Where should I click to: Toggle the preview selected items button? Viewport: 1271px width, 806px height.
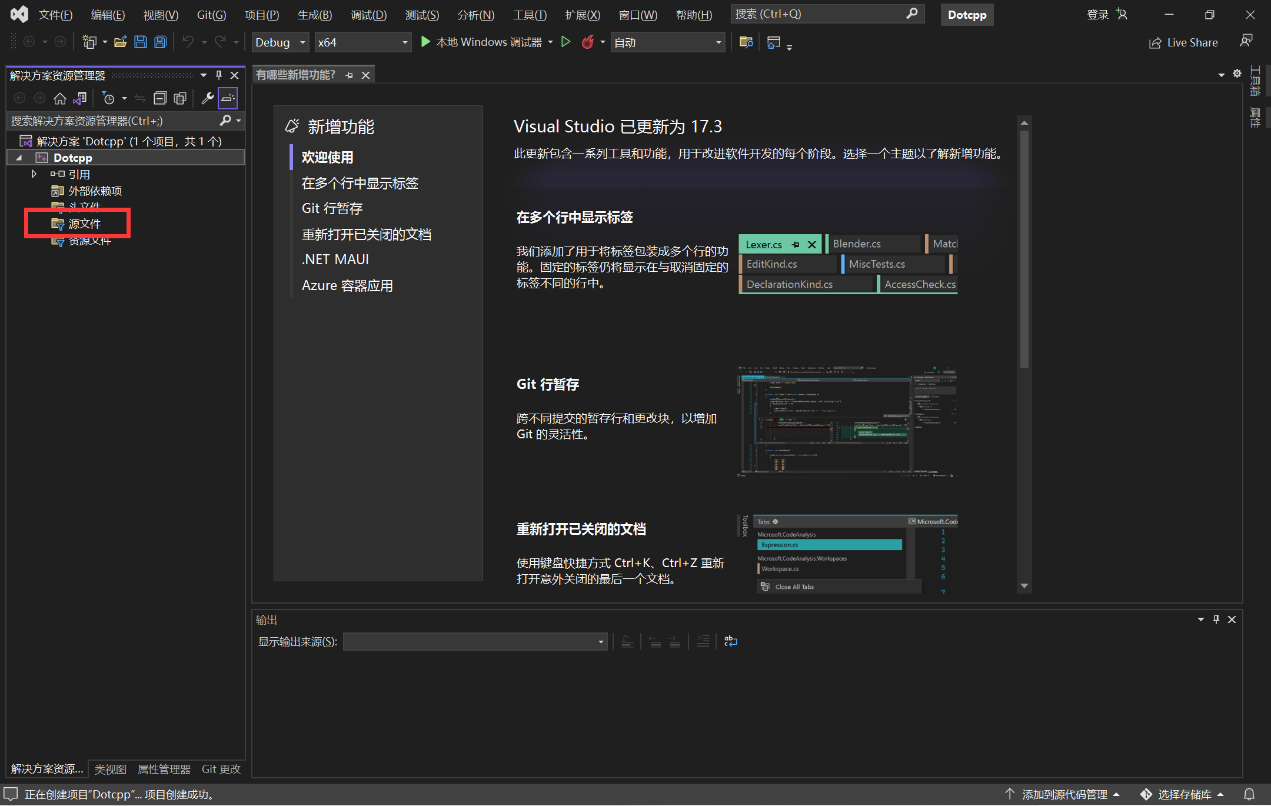click(x=228, y=98)
